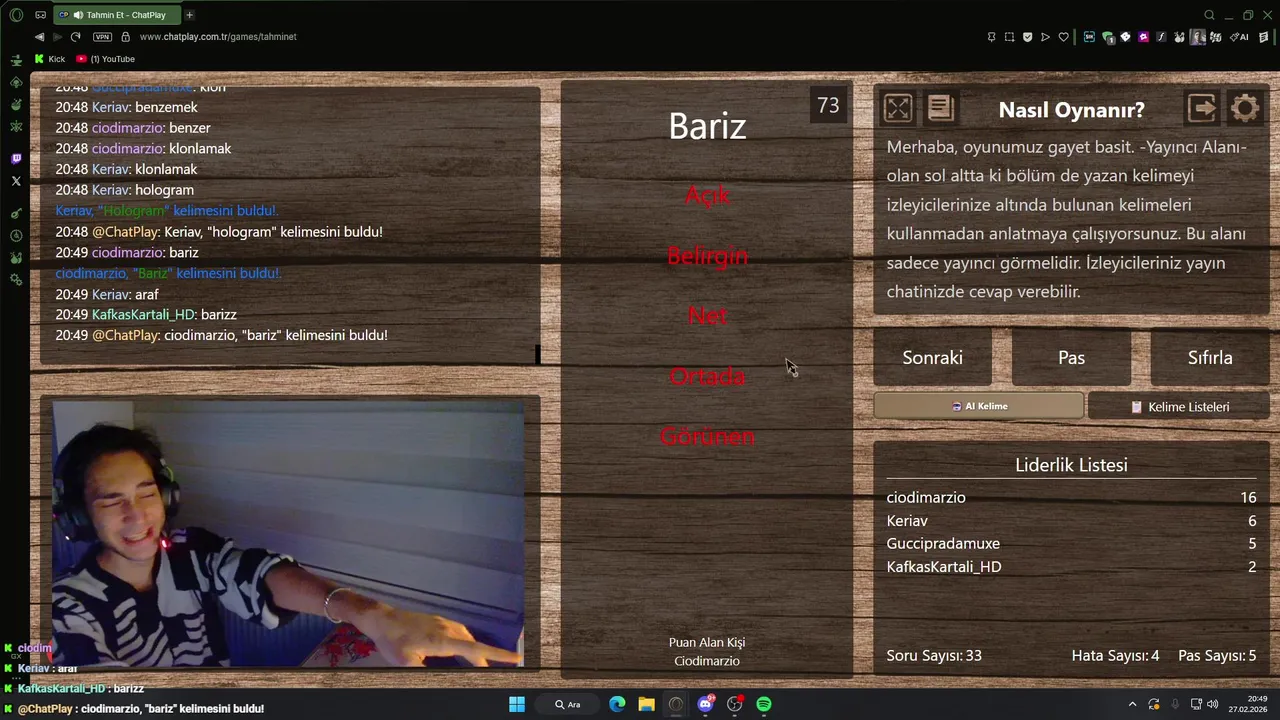
Task: Click the main word Bariz
Action: (707, 126)
